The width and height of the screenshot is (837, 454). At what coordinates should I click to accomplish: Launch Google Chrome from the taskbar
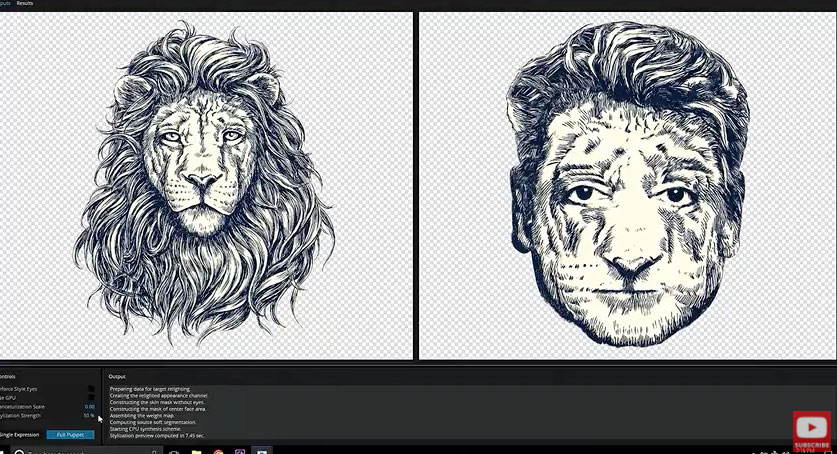tap(218, 451)
